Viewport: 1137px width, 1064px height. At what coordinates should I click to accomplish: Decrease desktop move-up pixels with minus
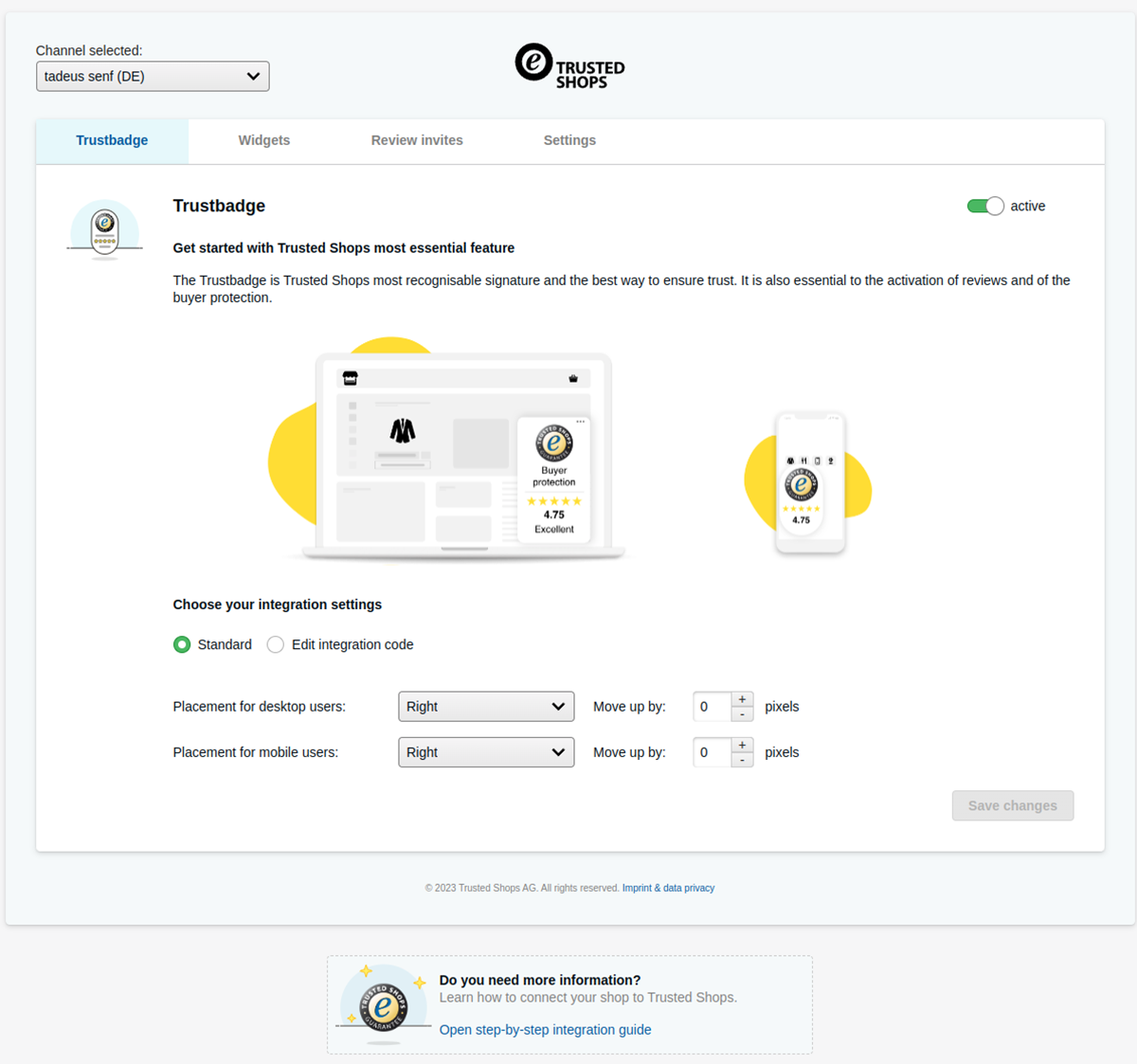742,714
